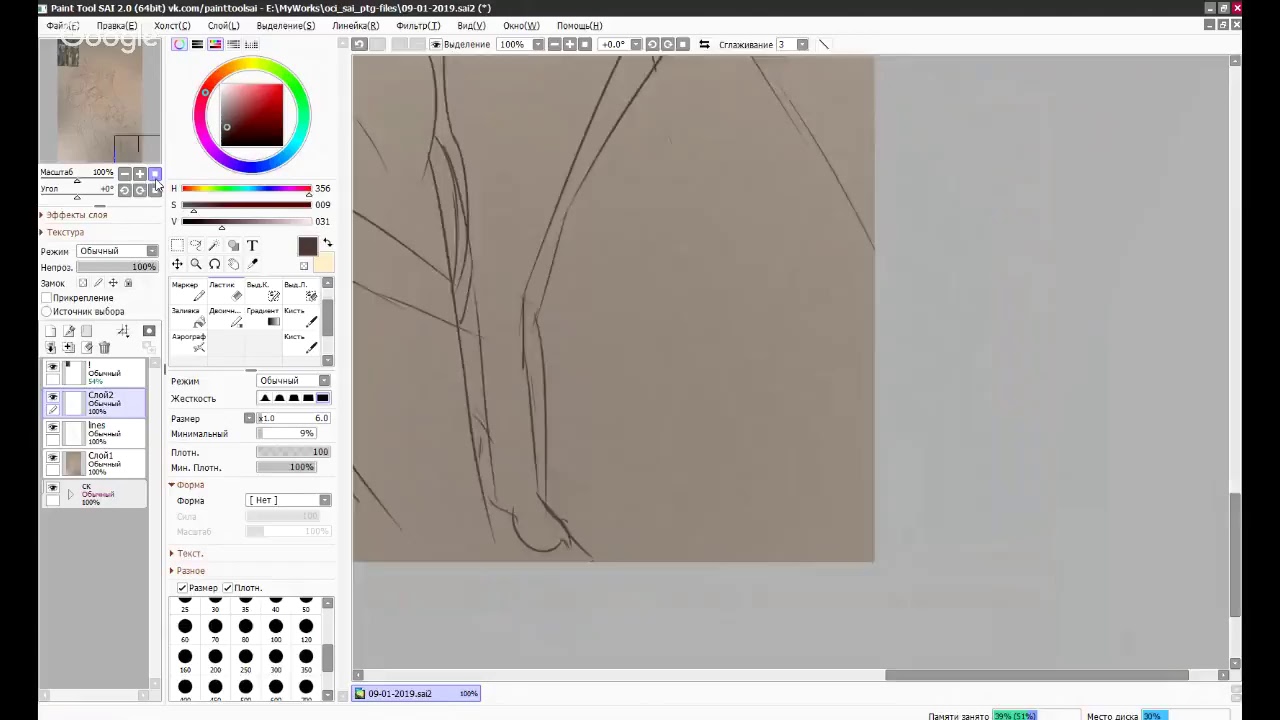Image resolution: width=1280 pixels, height=720 pixels.
Task: Select the lasso selection tool
Action: point(196,245)
